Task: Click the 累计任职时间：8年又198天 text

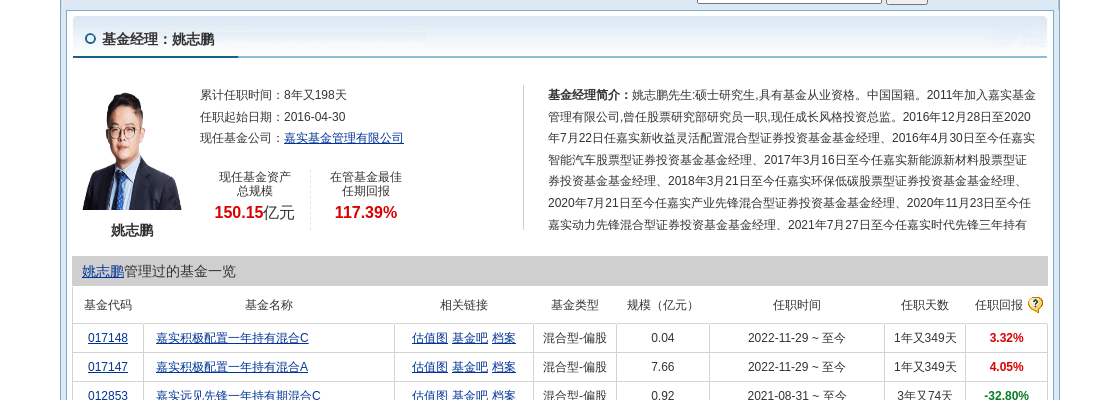Action: point(273,95)
